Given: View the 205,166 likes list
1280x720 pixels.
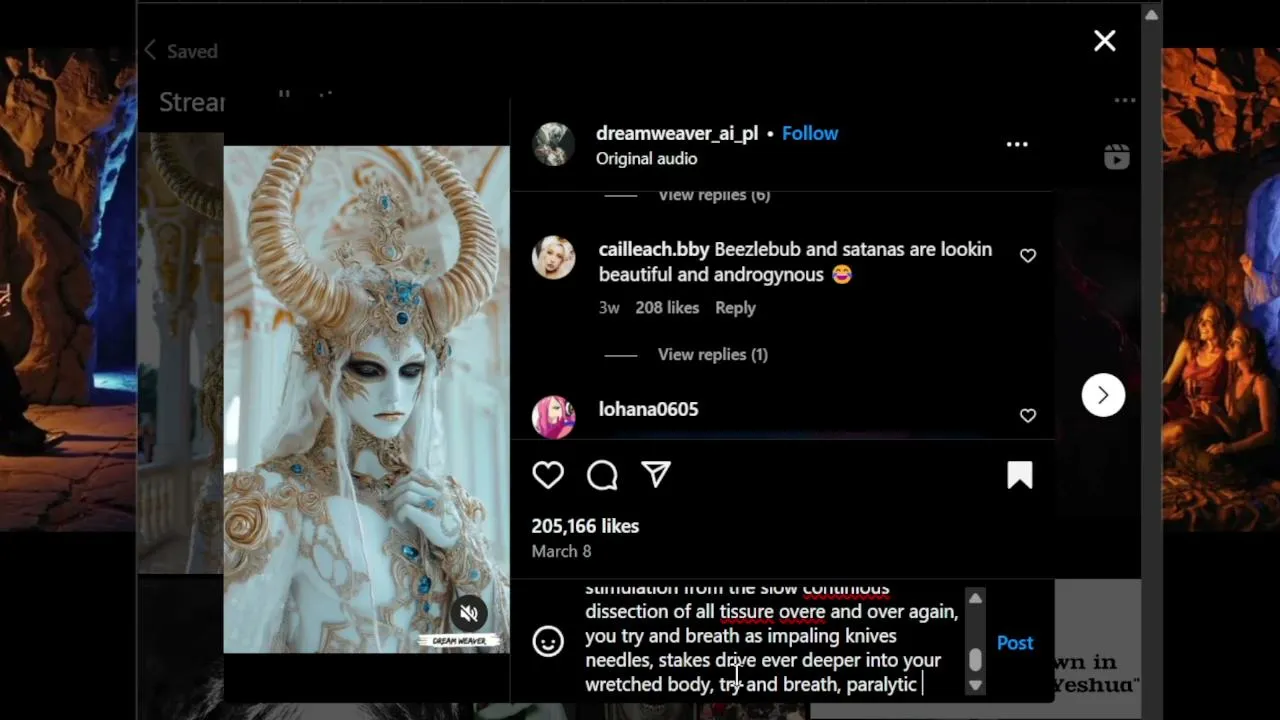Looking at the screenshot, I should [x=585, y=526].
